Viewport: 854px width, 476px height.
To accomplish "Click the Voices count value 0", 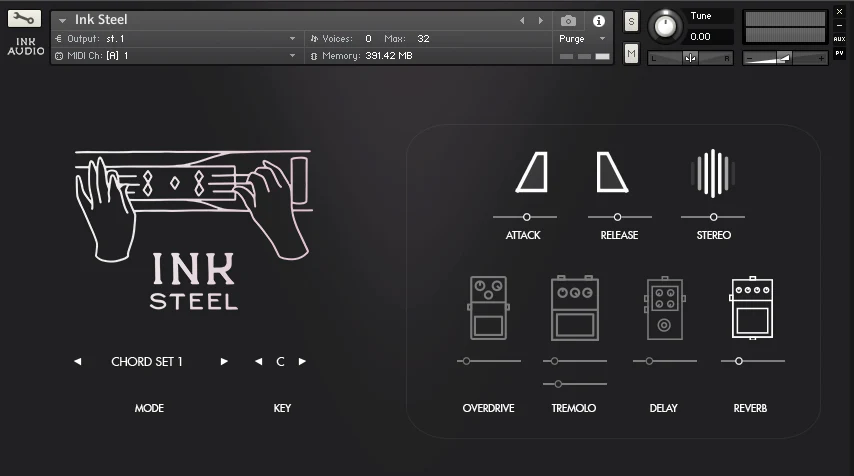I will tap(368, 39).
